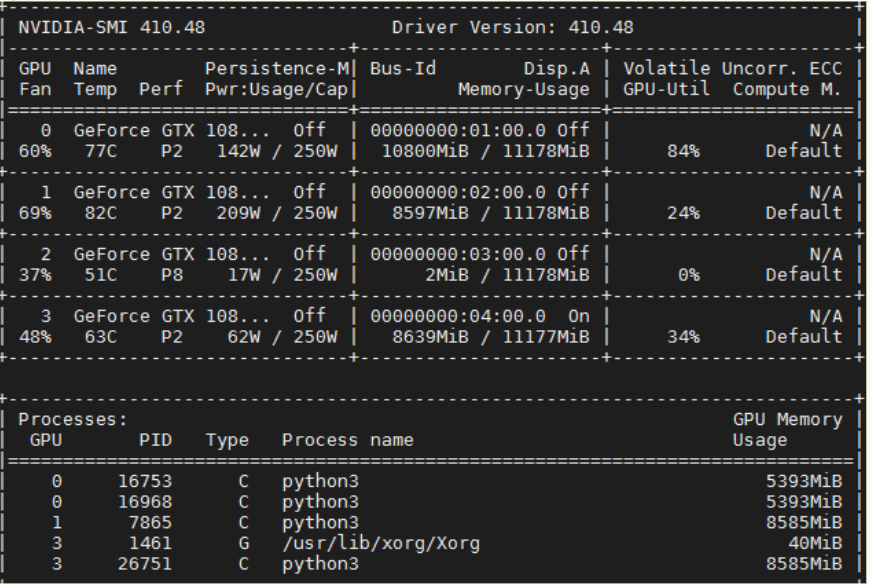This screenshot has height=585, width=870.
Task: Click the 17W / 250W power value
Action: tap(282, 275)
